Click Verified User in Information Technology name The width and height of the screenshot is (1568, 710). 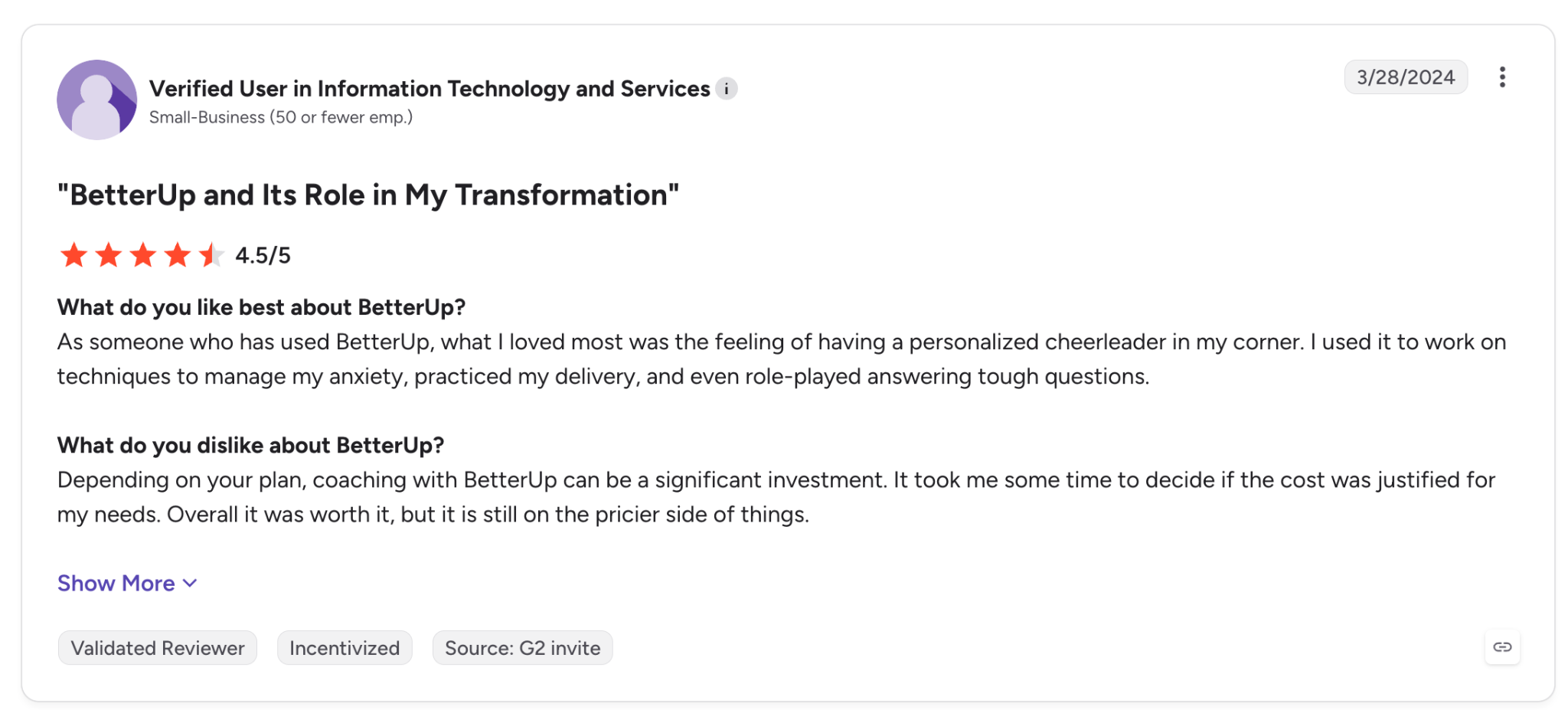430,89
